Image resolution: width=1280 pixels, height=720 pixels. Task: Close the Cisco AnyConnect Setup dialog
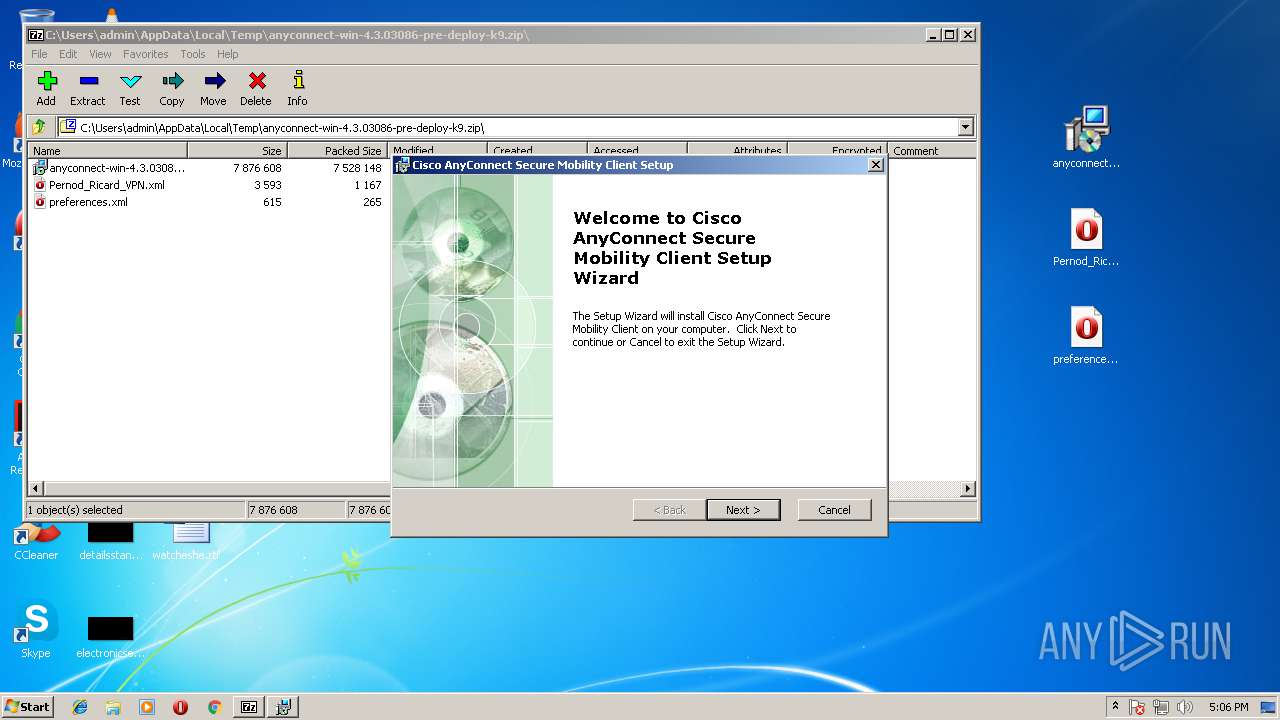point(875,165)
